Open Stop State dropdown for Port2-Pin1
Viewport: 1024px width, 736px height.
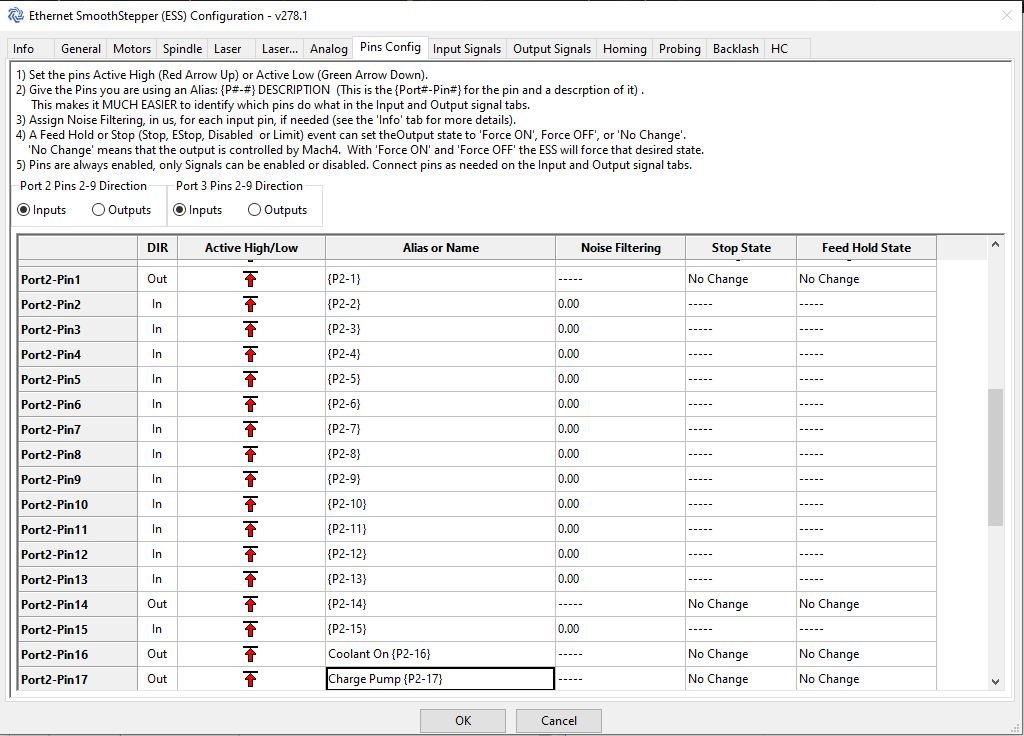(741, 279)
